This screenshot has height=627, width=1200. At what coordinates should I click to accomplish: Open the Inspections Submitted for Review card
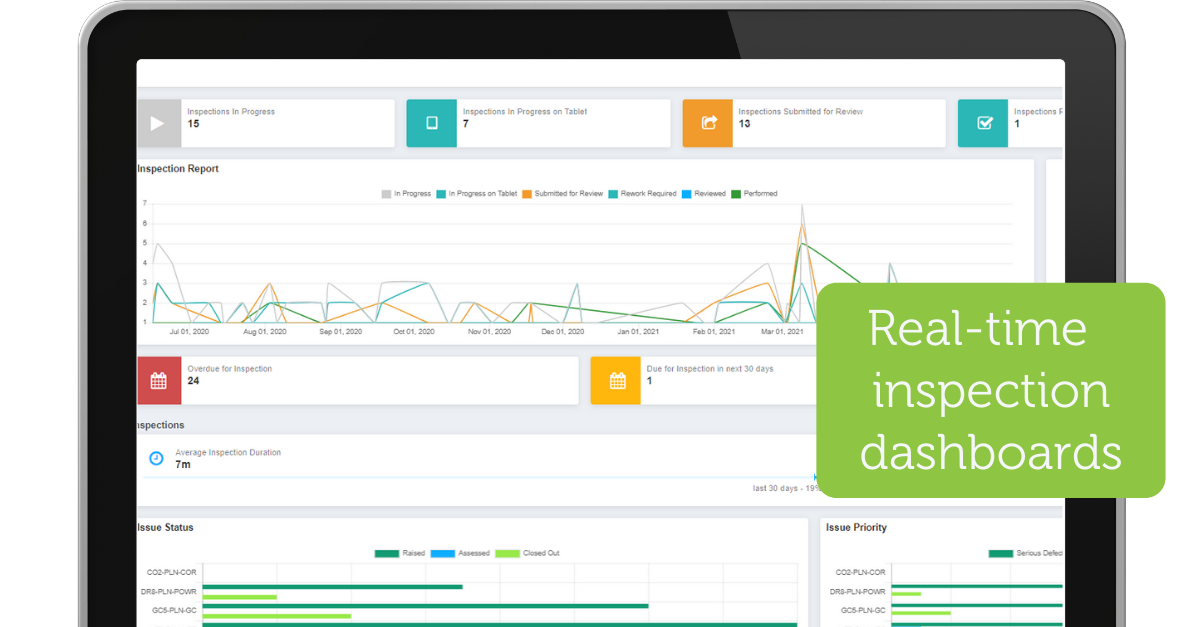point(814,123)
